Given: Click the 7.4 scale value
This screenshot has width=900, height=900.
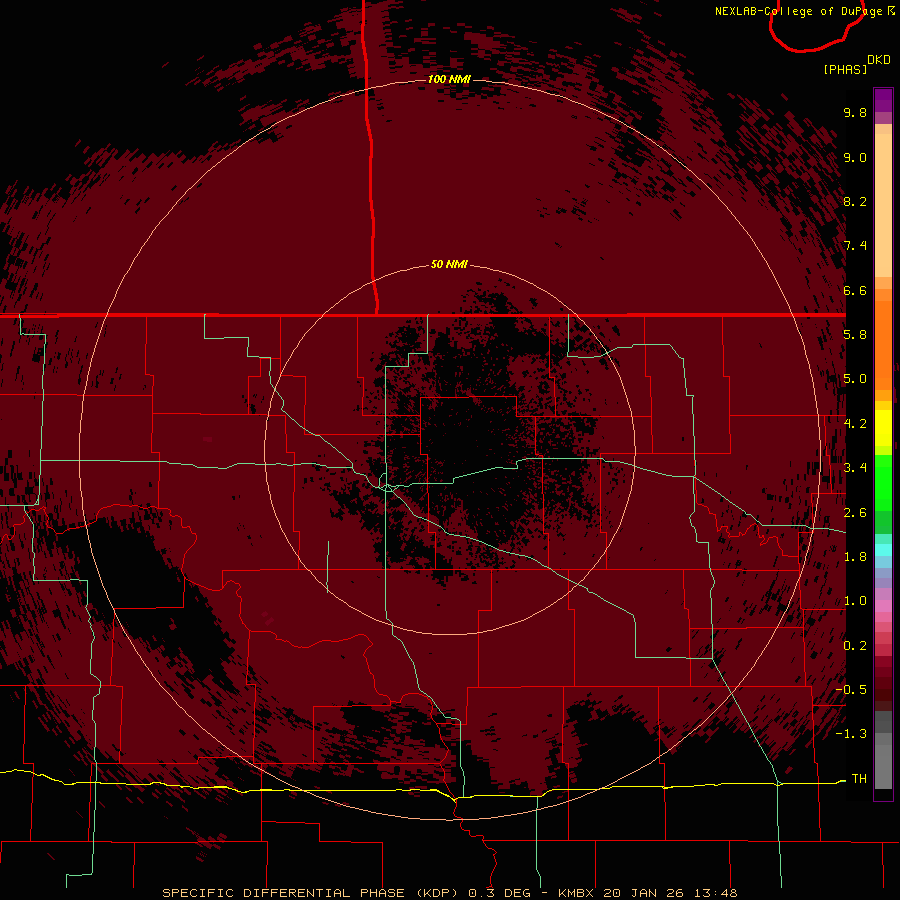Looking at the screenshot, I should click(855, 246).
